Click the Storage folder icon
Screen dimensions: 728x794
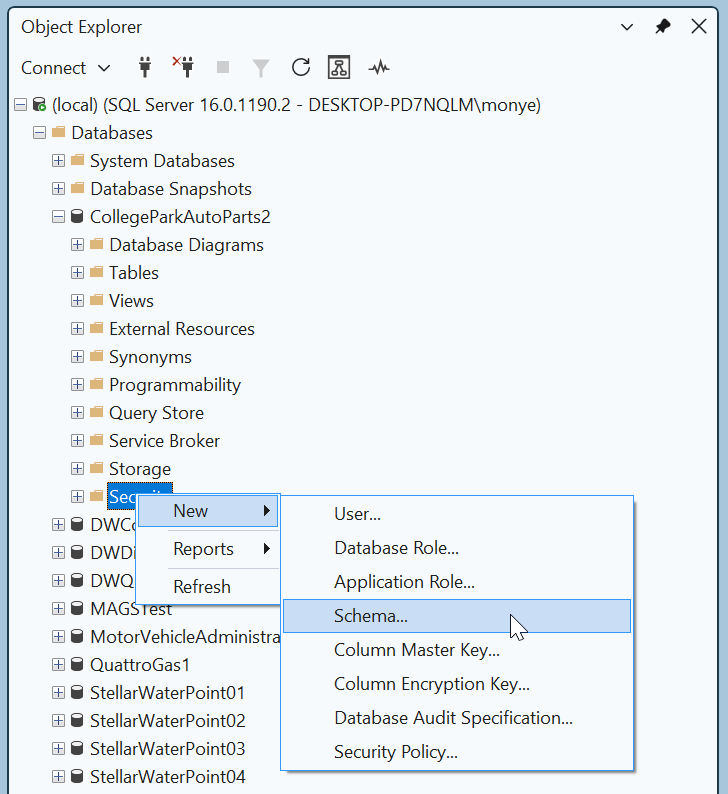click(x=96, y=468)
